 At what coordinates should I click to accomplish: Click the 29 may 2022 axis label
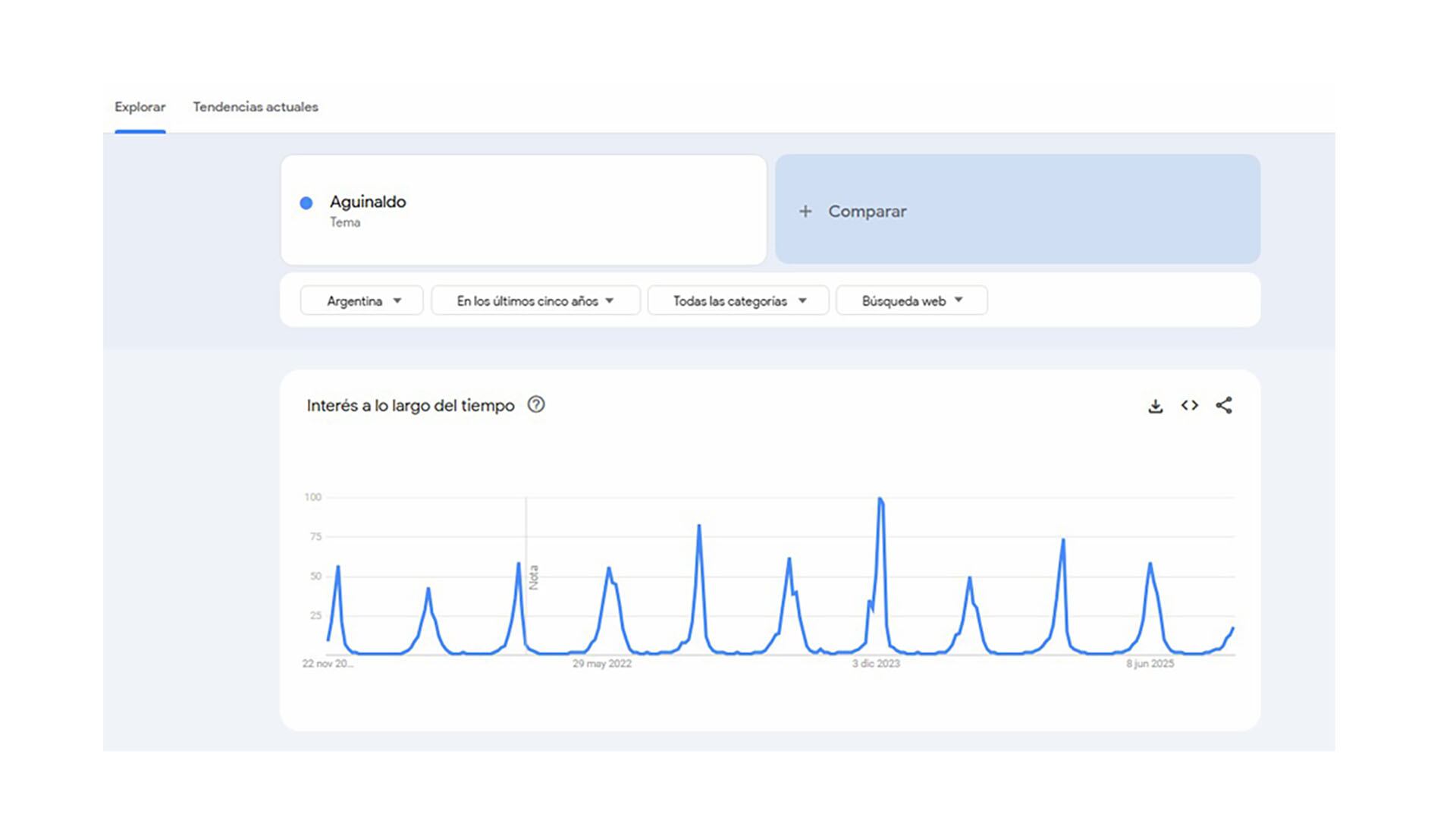pos(602,664)
